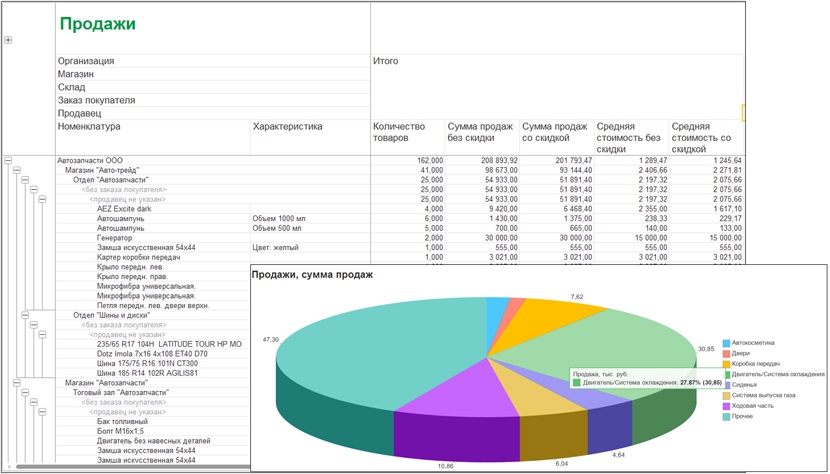This screenshot has height=474, width=830.
Task: Collapse the Отдел "Автозапчасти" group
Action: [x=25, y=180]
